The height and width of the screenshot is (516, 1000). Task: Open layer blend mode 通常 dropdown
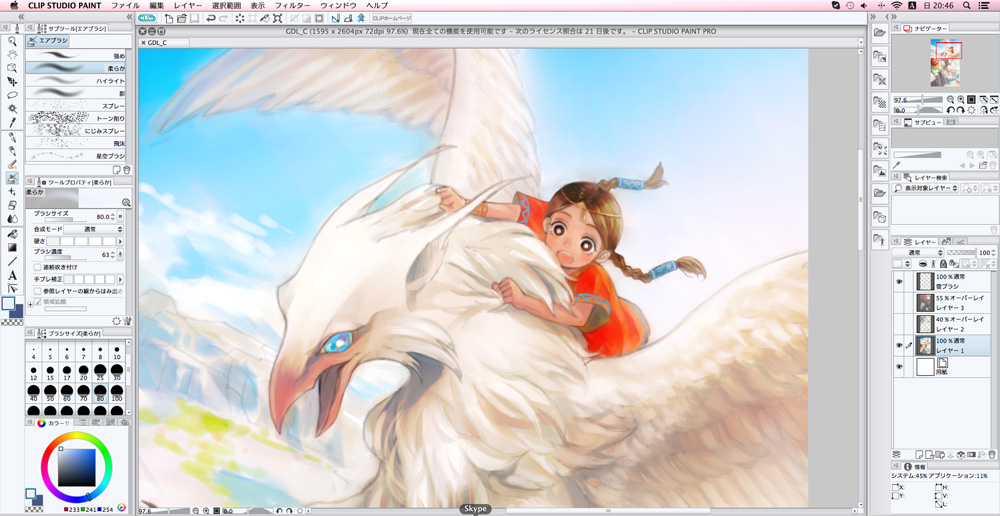pyautogui.click(x=918, y=253)
